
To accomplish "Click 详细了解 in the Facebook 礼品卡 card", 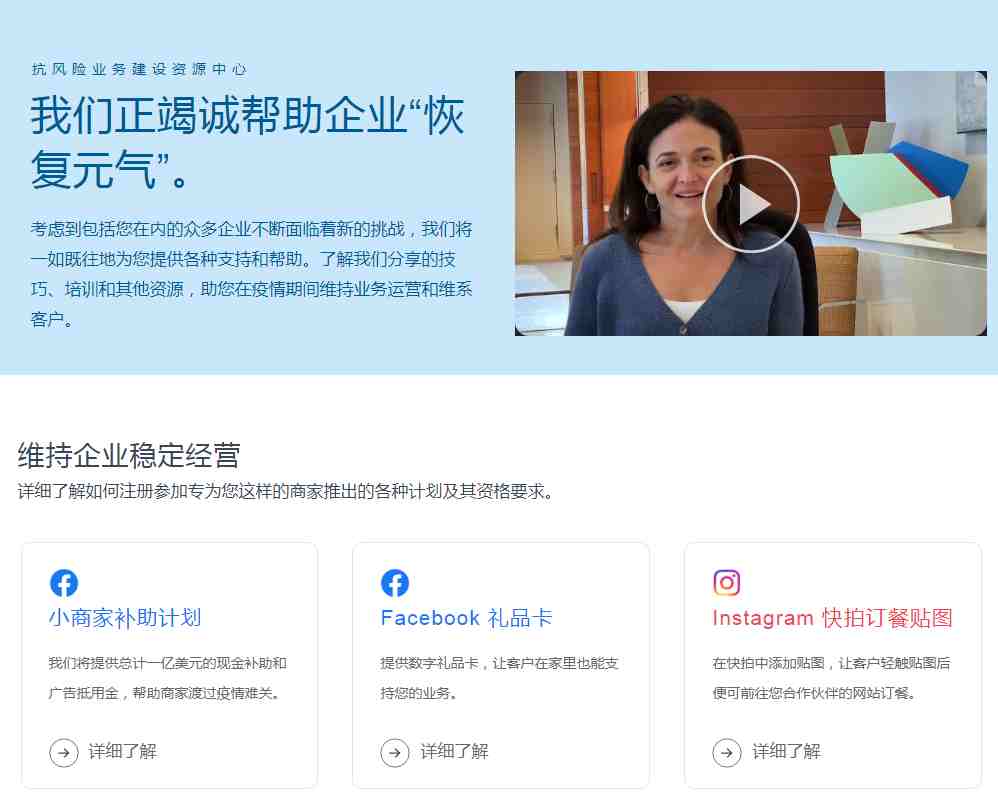I will 454,752.
